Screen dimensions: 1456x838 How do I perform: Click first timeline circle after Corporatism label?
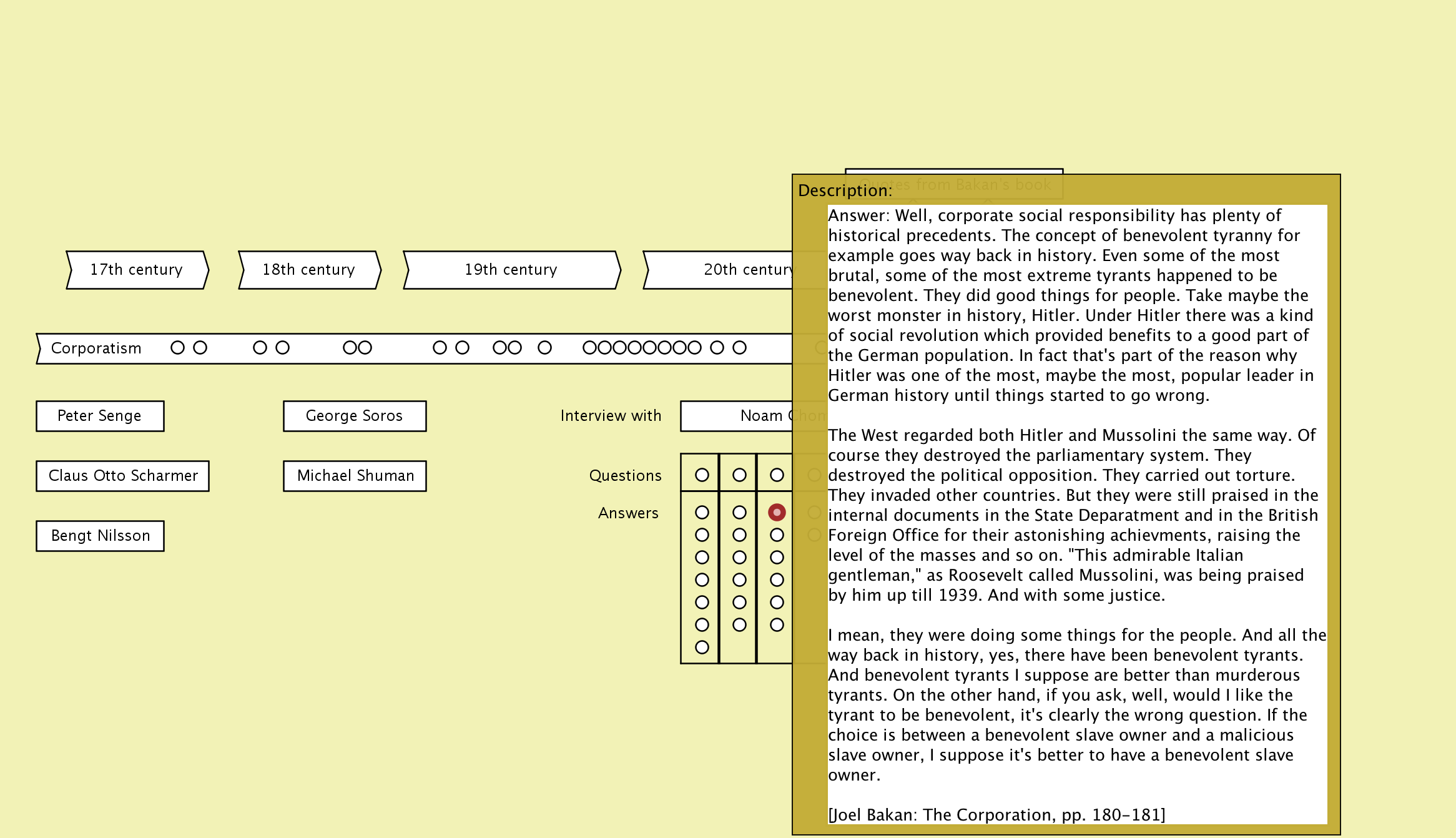click(x=177, y=348)
